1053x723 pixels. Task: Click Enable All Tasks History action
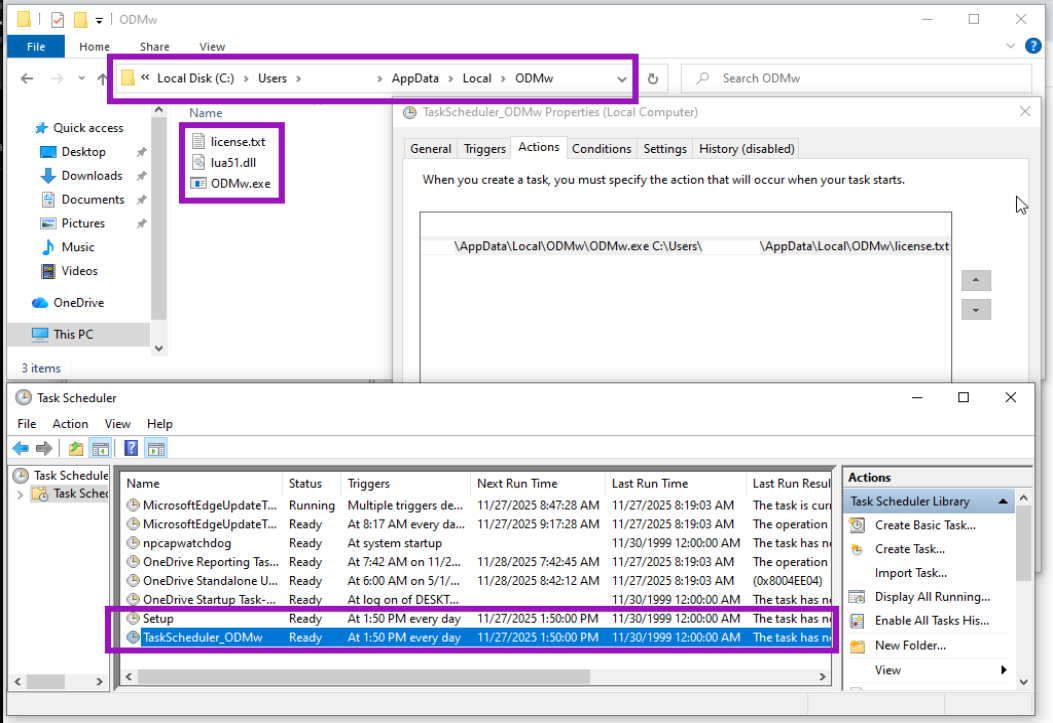point(931,621)
